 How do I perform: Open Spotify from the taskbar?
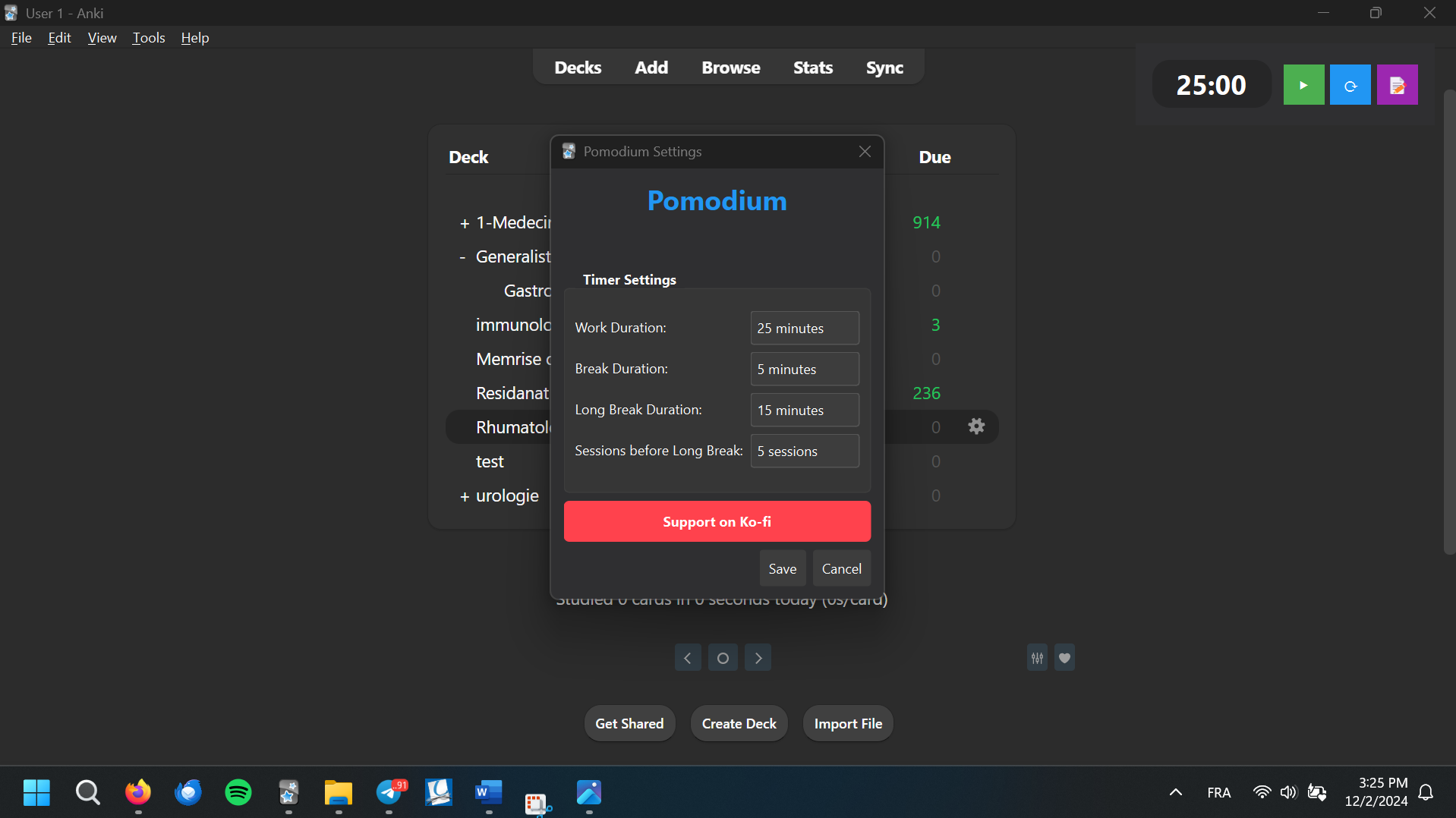coord(238,792)
